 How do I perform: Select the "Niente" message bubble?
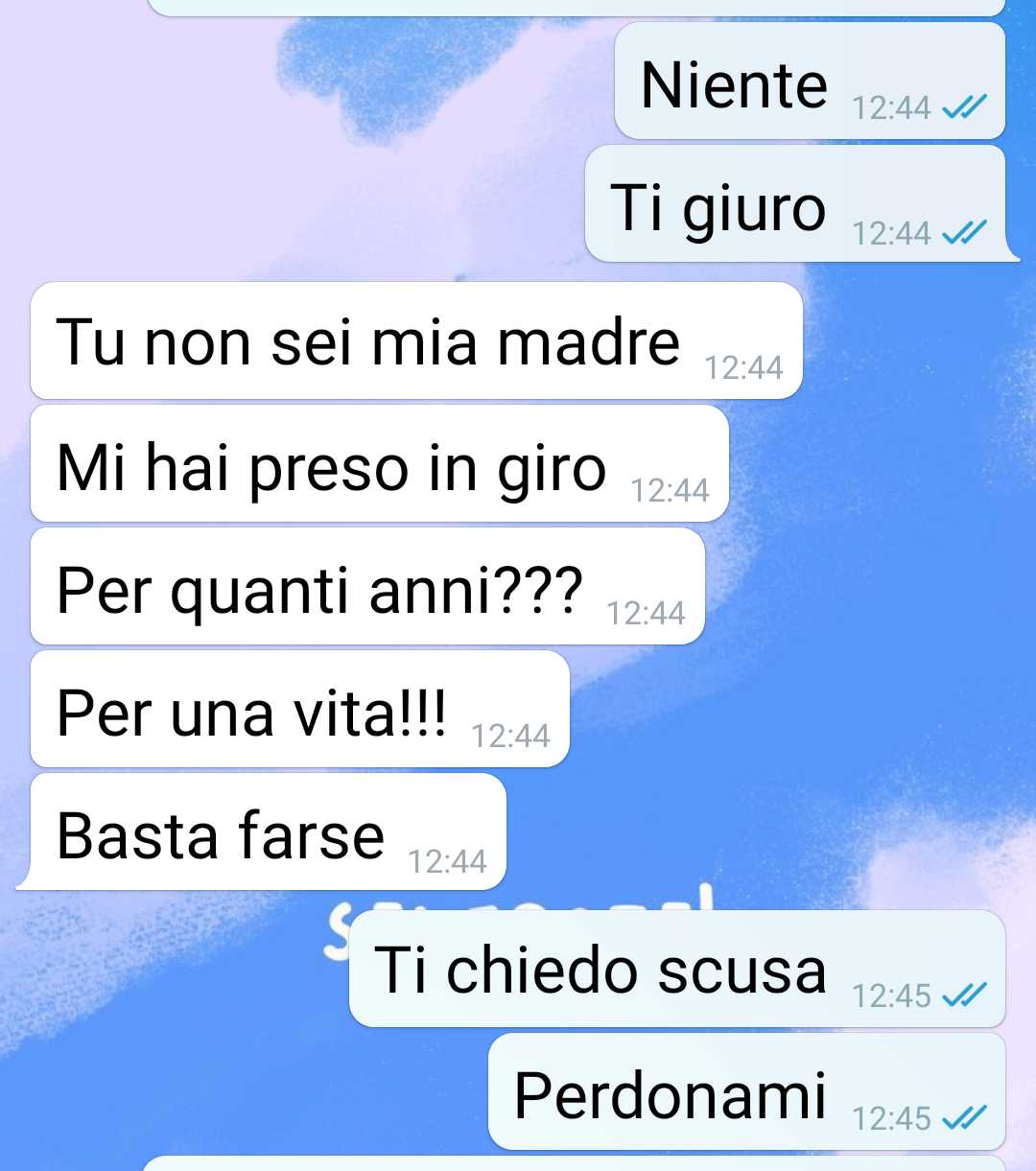coord(810,81)
